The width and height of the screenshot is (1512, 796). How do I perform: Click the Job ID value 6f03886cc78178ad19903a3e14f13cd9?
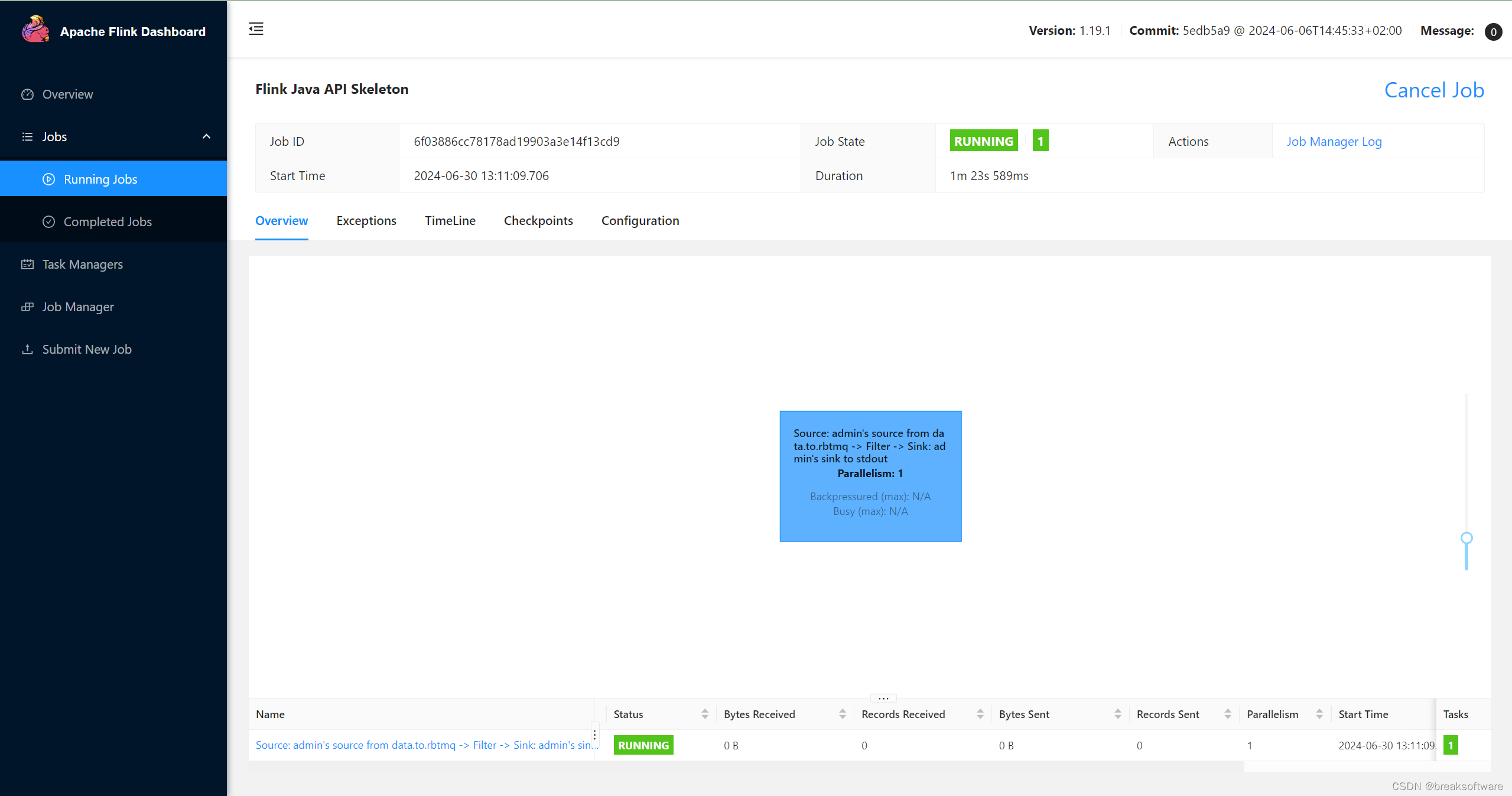[x=516, y=142]
